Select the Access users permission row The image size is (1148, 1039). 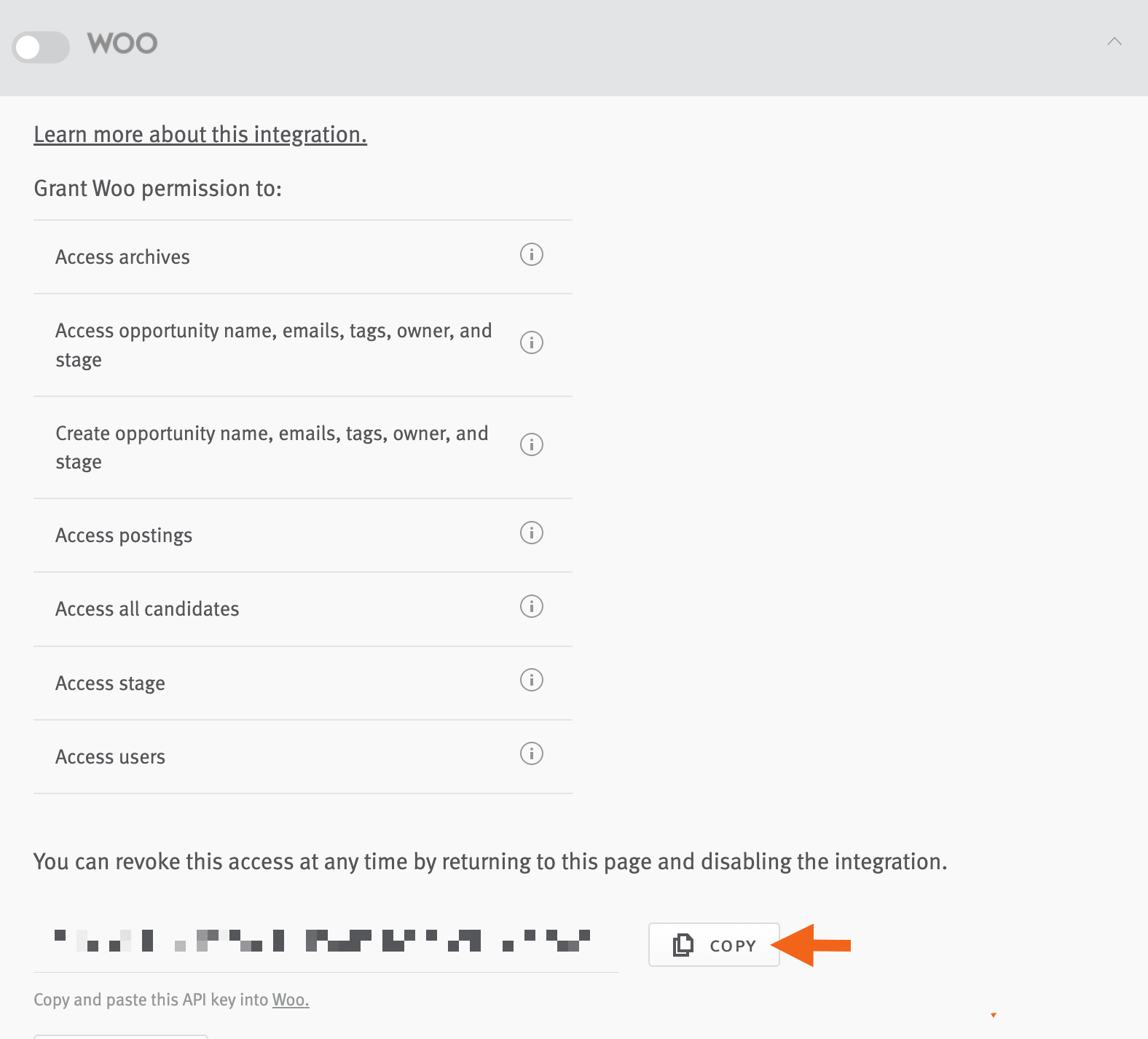(x=111, y=756)
